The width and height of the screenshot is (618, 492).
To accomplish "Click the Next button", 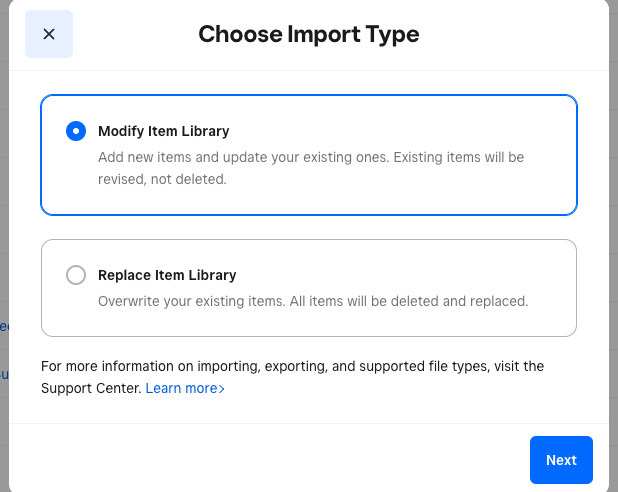I will [x=561, y=460].
